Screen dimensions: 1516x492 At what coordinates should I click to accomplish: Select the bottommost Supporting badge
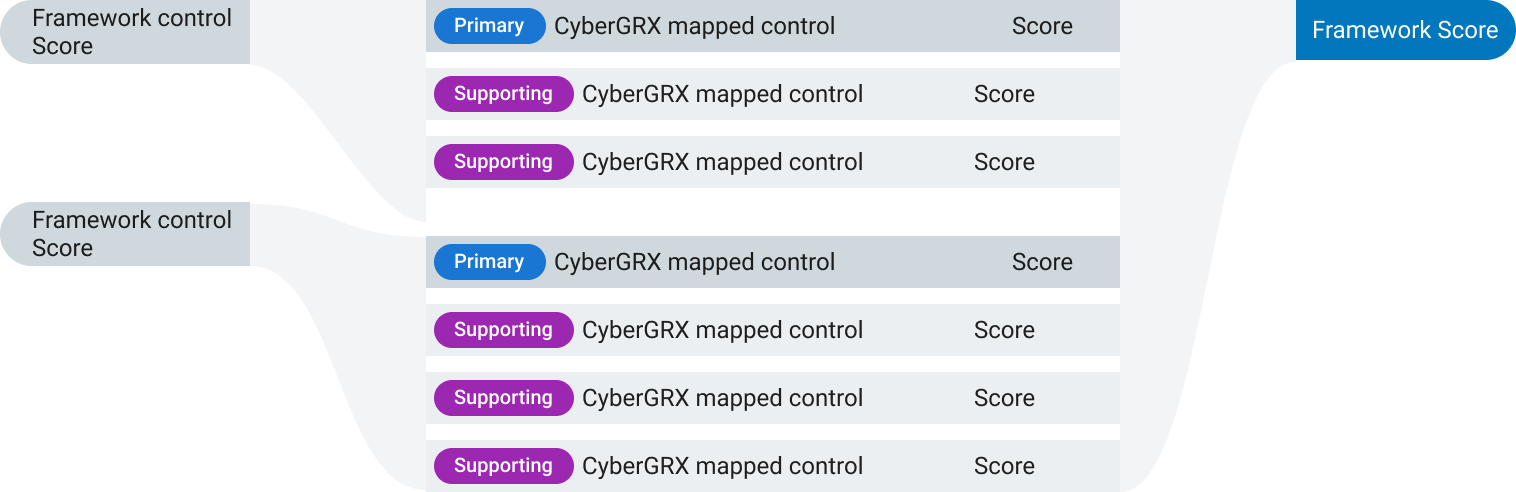503,466
